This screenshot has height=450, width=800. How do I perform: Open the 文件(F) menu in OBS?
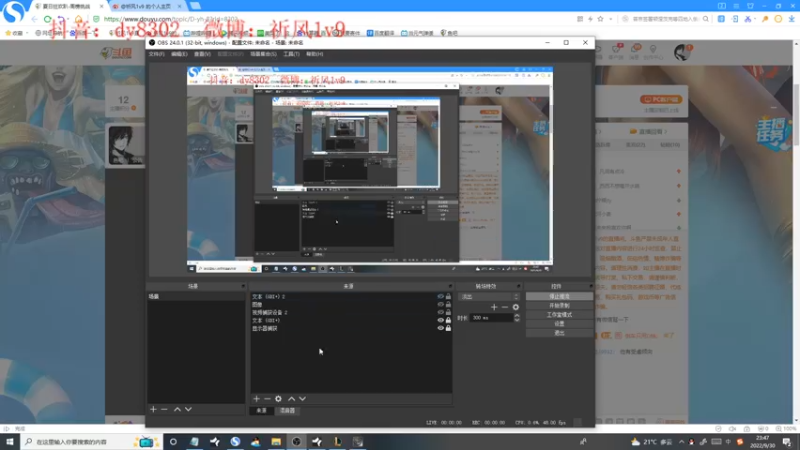156,54
